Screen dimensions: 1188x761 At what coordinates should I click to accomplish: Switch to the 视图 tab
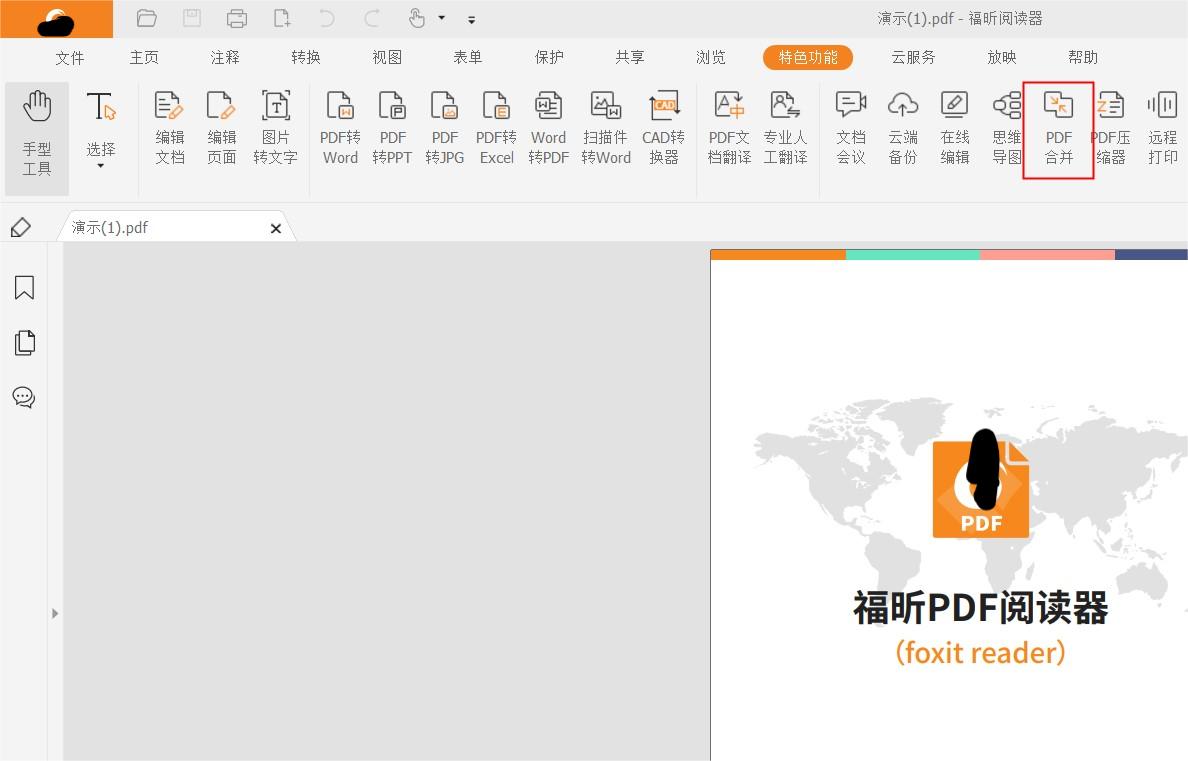click(x=387, y=58)
